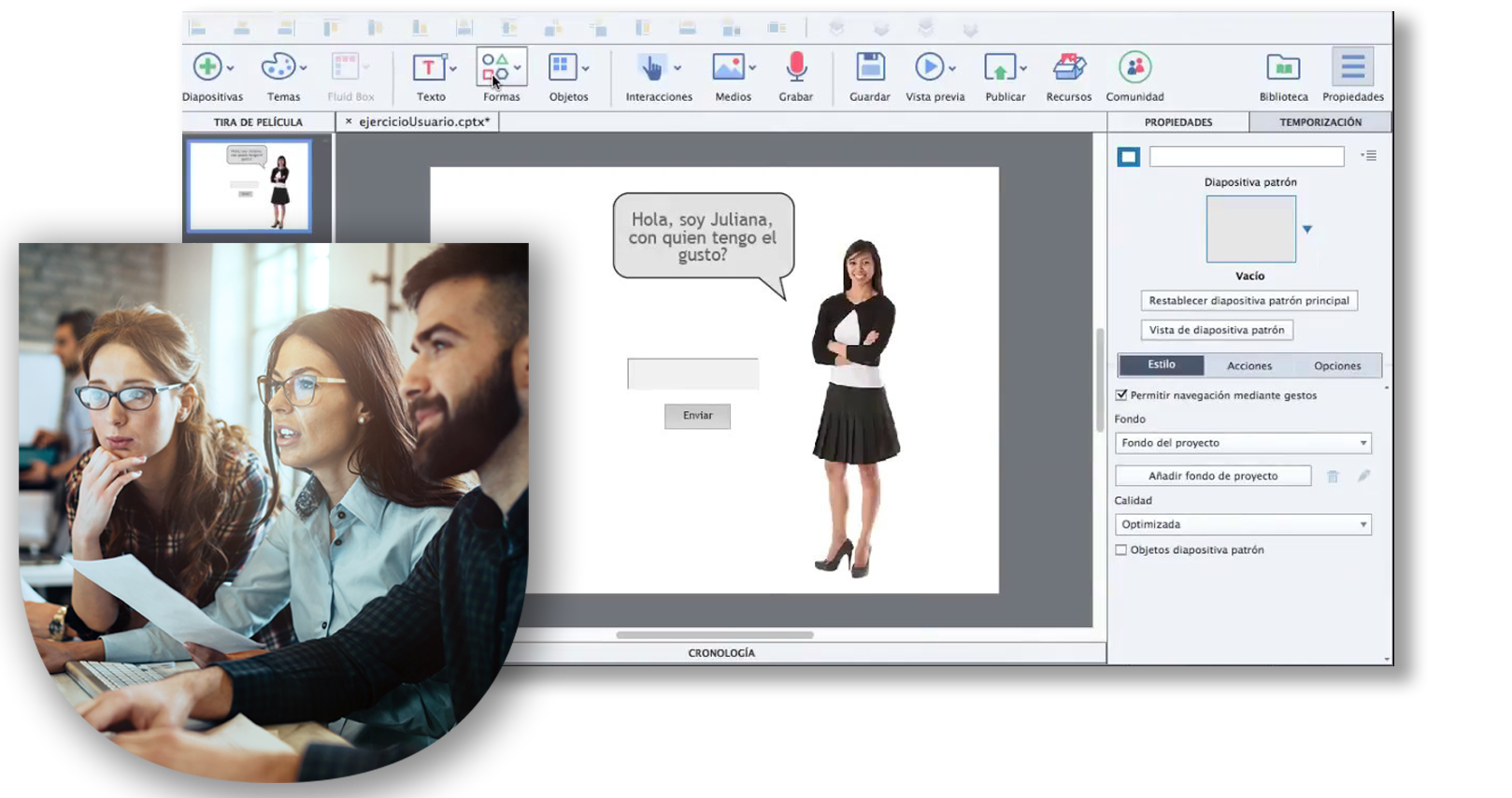This screenshot has height=798, width=1512.
Task: Close the ejercicioUsuario.cptx tab
Action: click(x=349, y=121)
